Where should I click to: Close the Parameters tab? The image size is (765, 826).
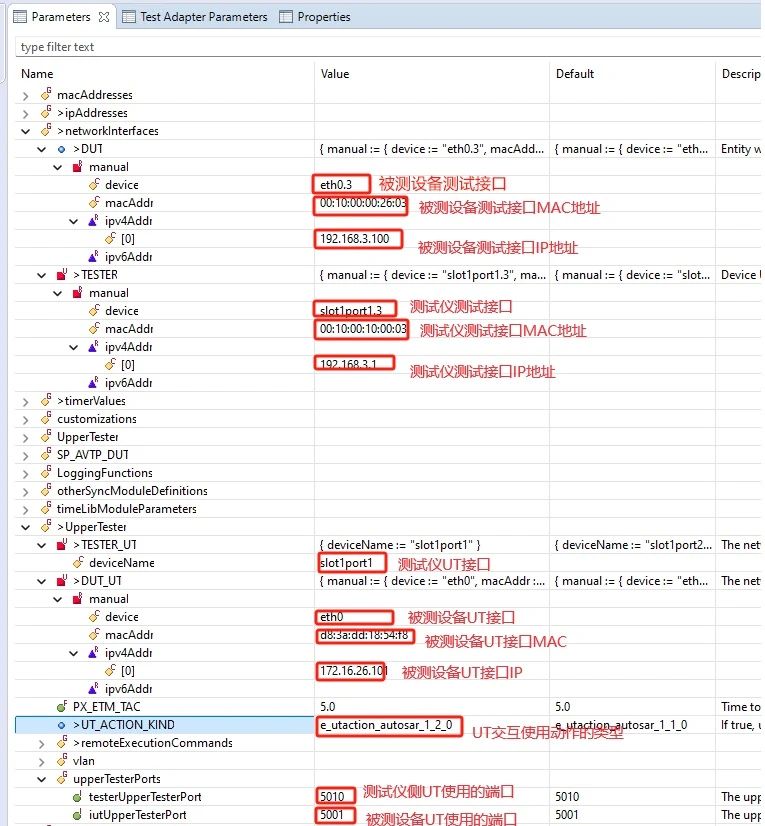click(104, 17)
